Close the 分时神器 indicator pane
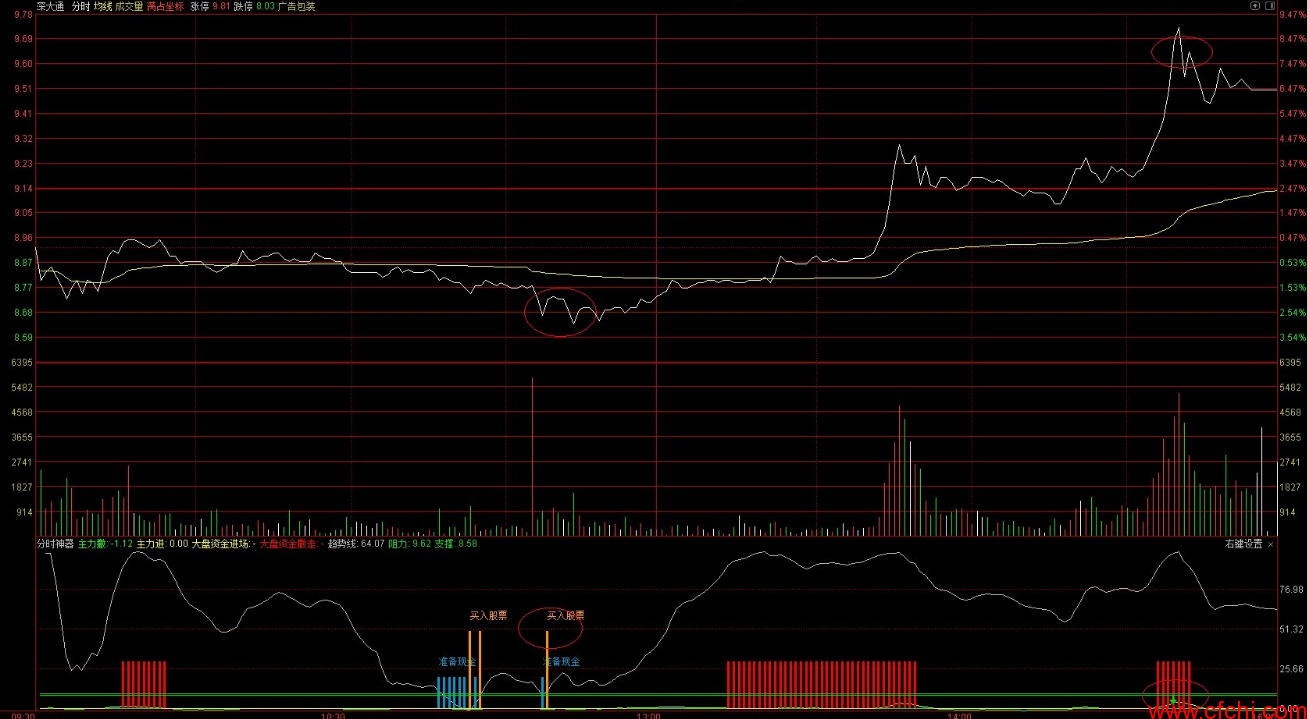This screenshot has height=719, width=1307. pos(1271,544)
